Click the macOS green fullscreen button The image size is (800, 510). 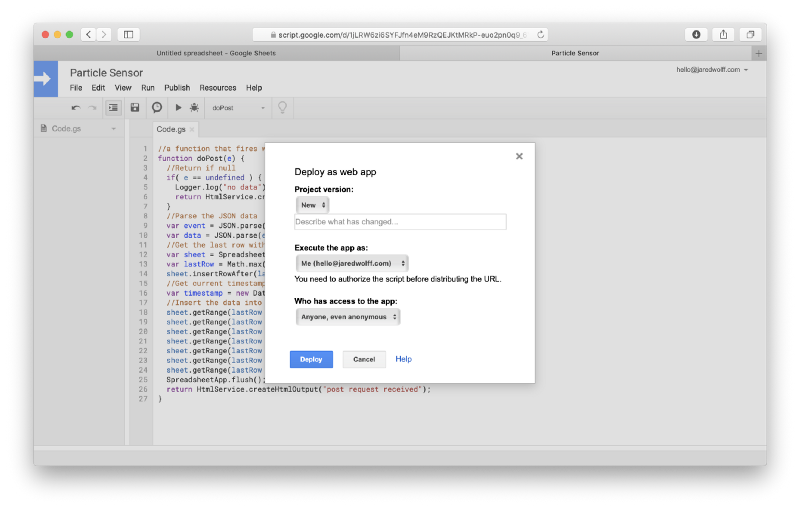point(69,34)
